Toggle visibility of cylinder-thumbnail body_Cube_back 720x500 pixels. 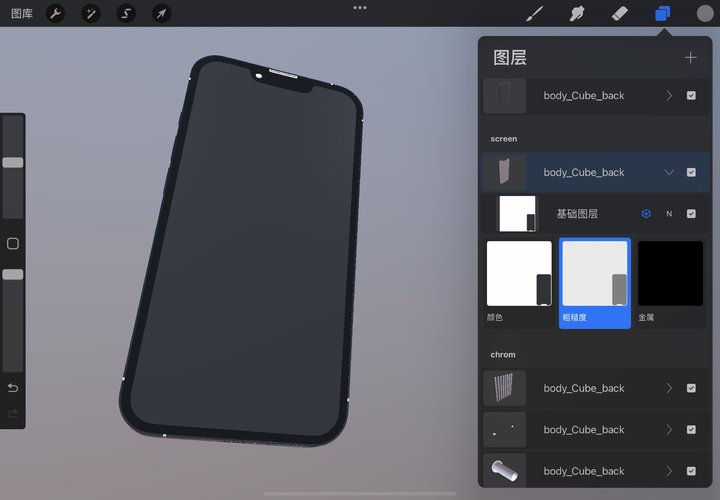(691, 471)
